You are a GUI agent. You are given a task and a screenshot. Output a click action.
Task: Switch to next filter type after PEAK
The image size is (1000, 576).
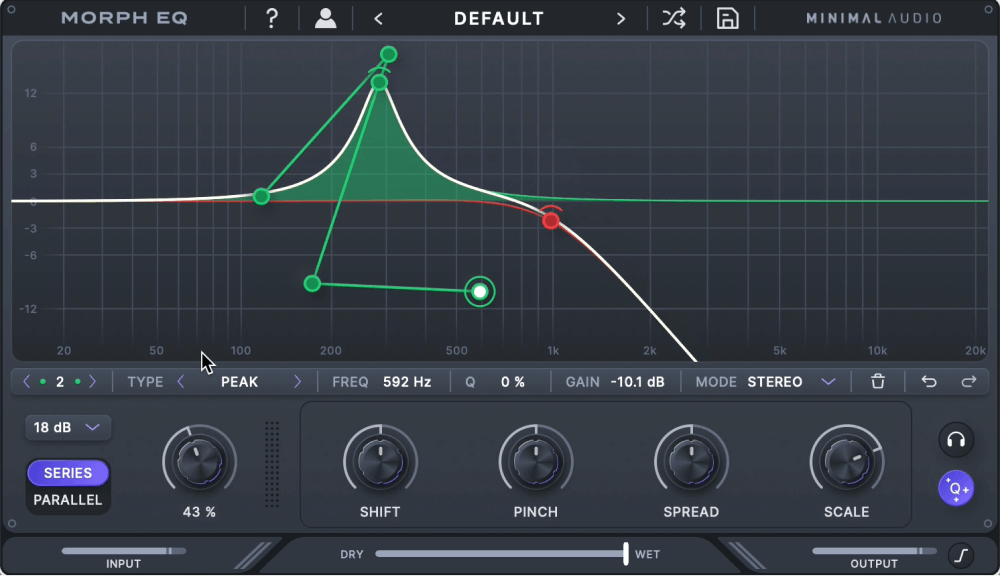297,381
